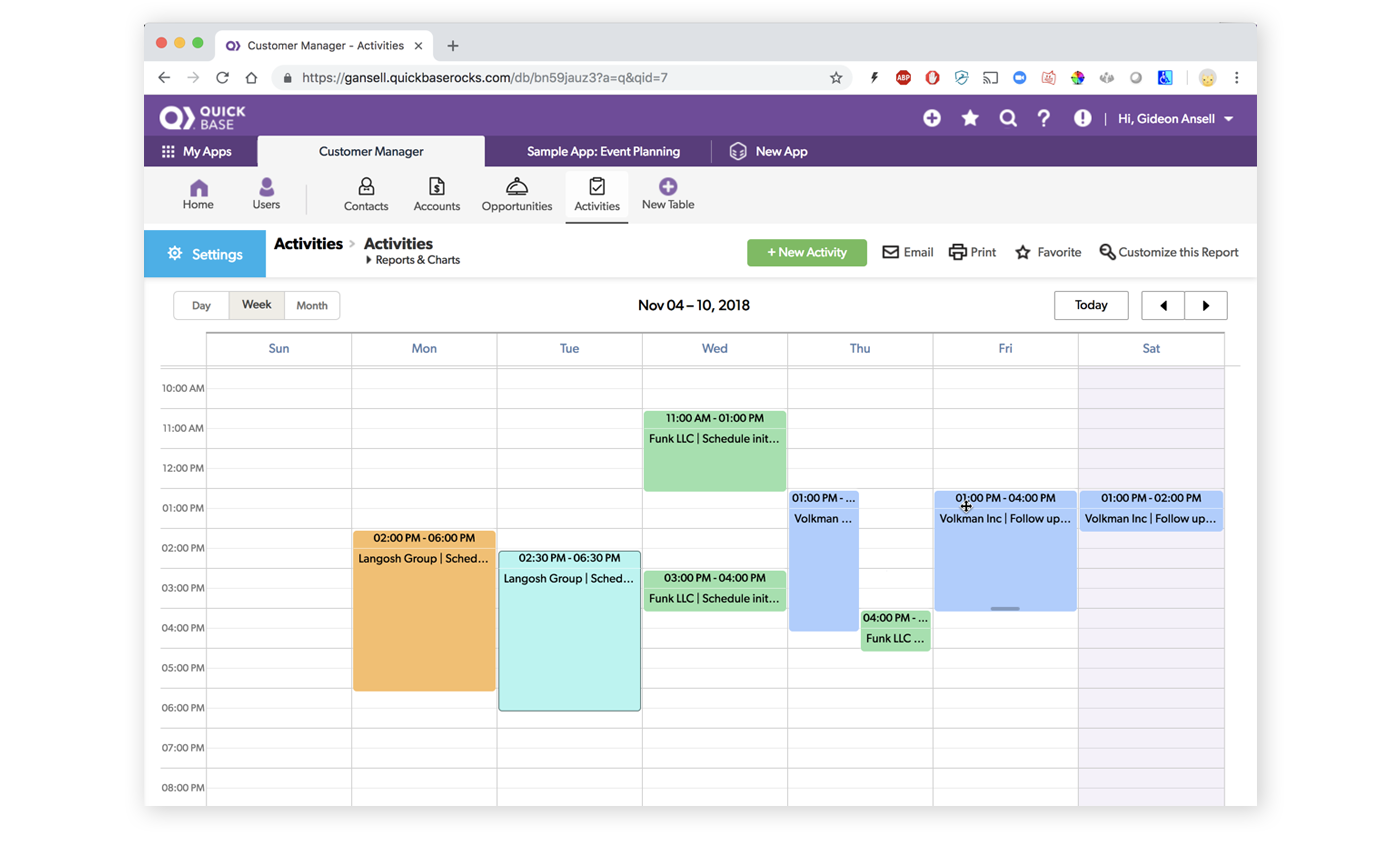Click the Quick Base logo
Viewport: 1400px width, 852px height.
click(201, 117)
